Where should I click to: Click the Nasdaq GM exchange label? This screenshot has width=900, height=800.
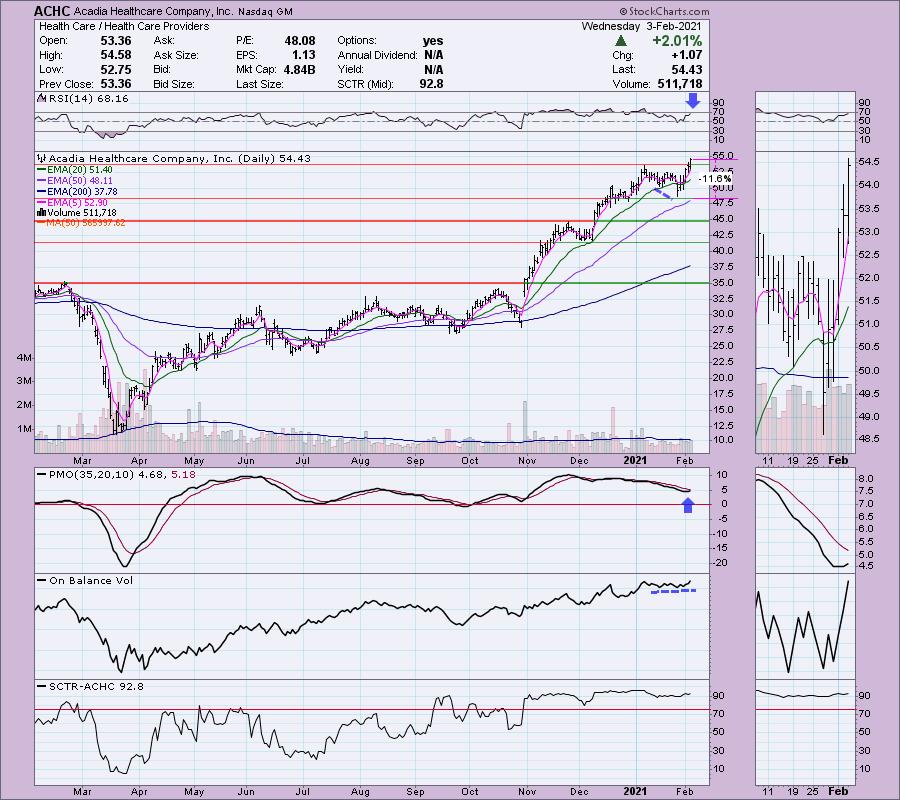263,11
